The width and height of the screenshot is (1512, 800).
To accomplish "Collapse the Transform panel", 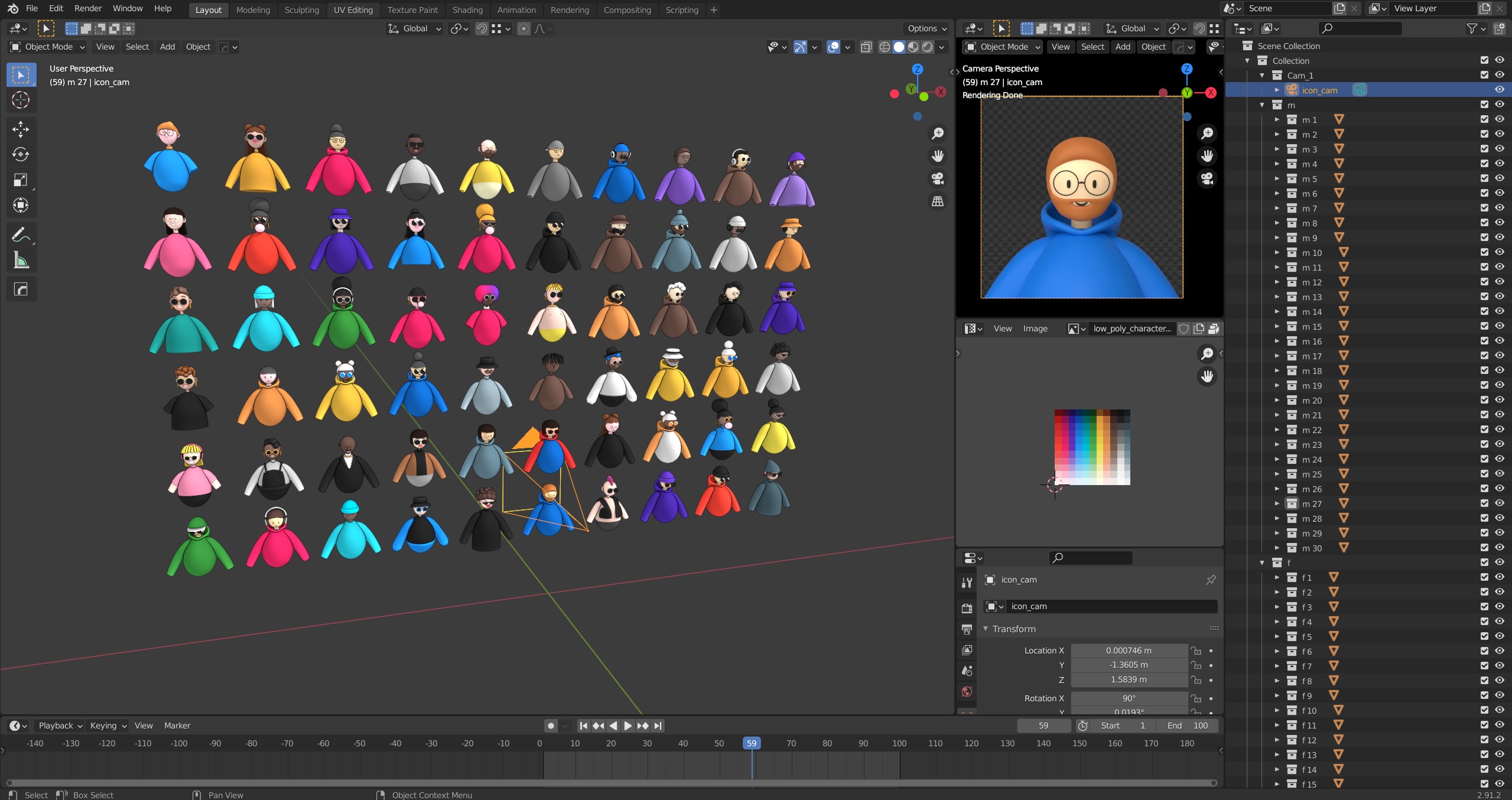I will pyautogui.click(x=986, y=629).
